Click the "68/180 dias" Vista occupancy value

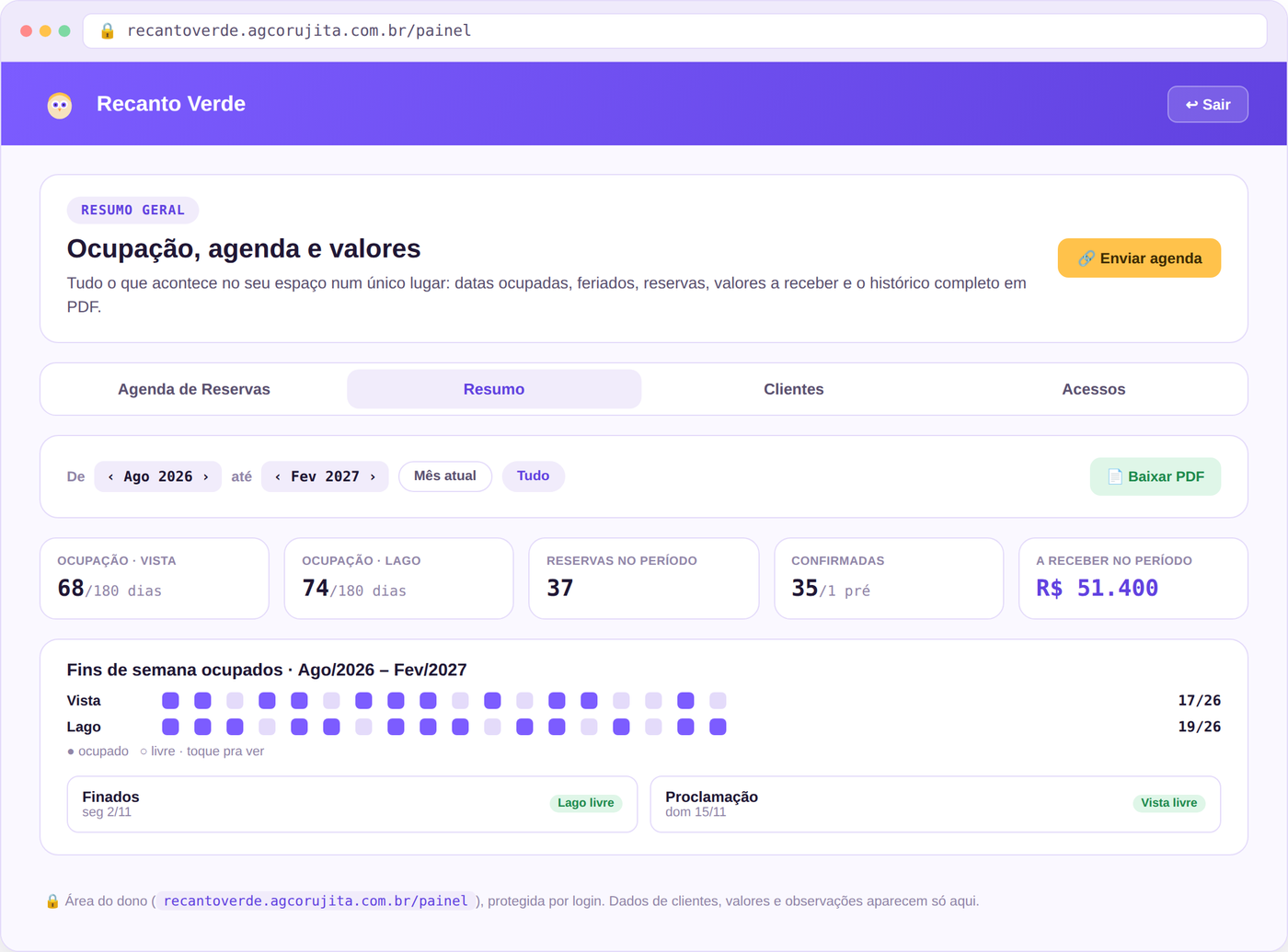[109, 589]
